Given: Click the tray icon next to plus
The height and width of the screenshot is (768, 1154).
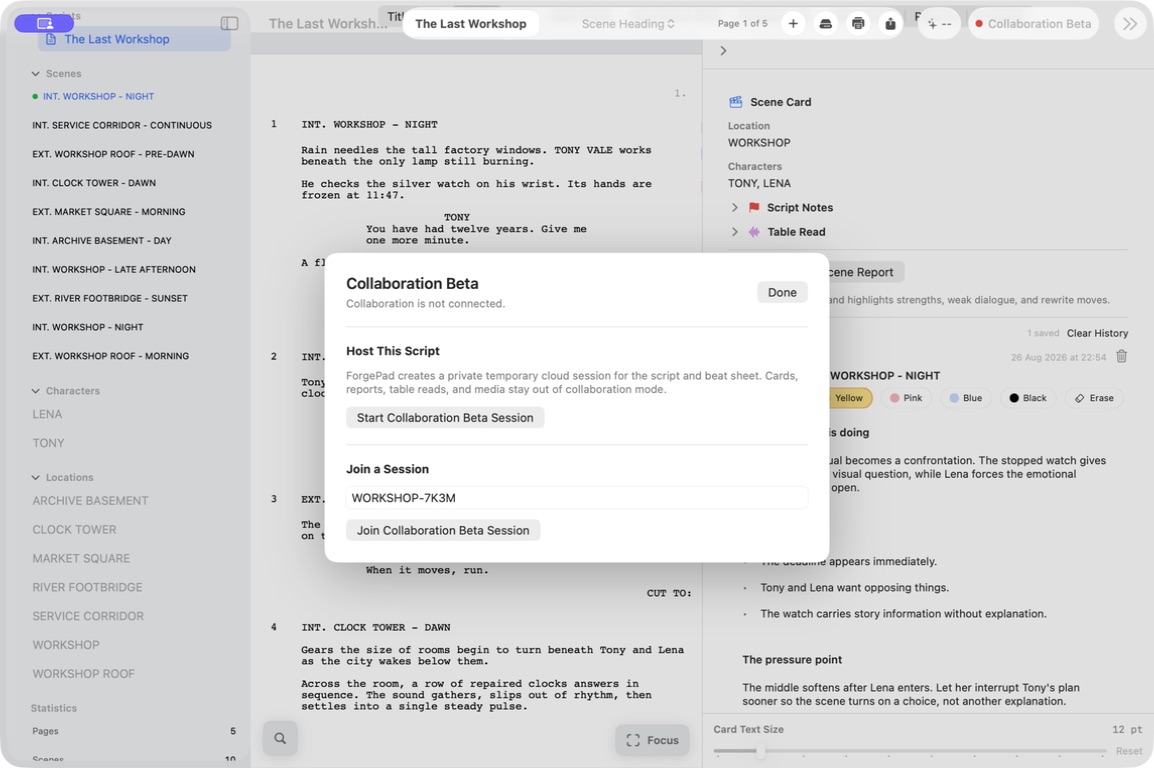Looking at the screenshot, I should coord(825,24).
